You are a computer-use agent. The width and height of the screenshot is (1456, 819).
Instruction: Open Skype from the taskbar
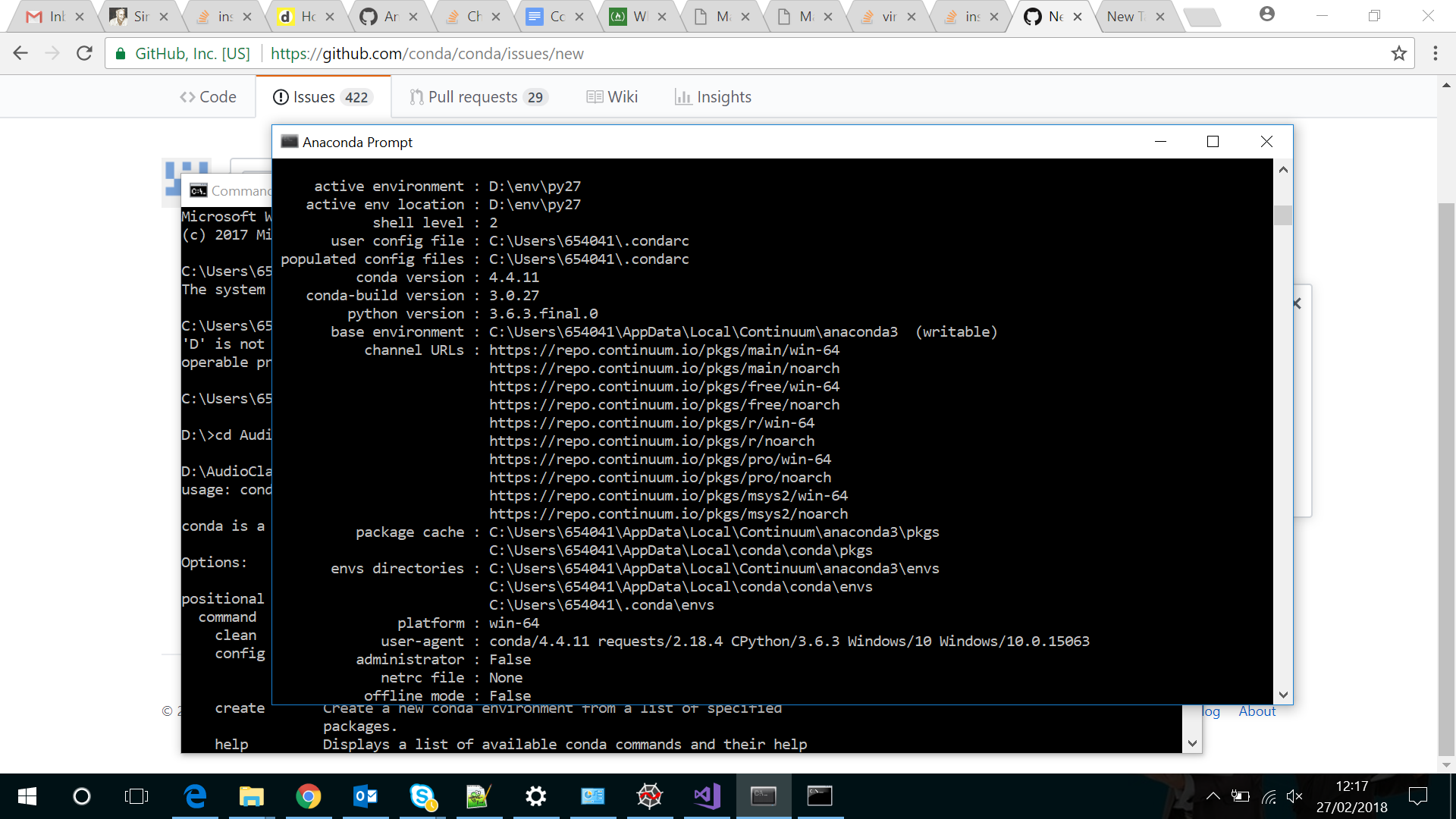click(x=422, y=796)
